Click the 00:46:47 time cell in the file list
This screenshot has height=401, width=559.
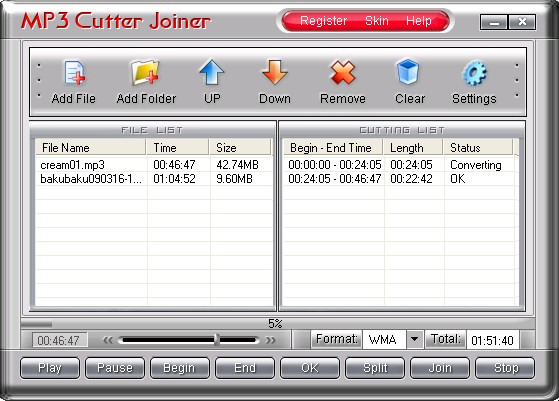[174, 165]
